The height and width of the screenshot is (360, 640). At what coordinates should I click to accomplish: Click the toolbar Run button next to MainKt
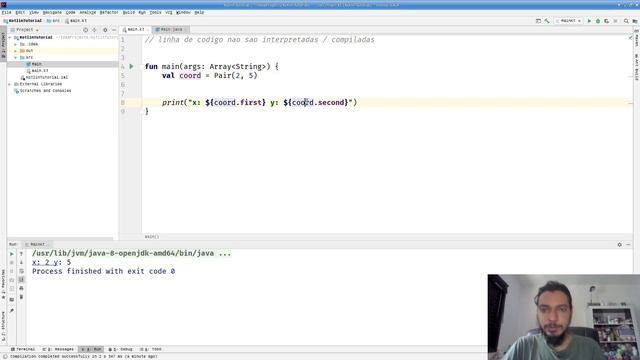click(x=589, y=21)
